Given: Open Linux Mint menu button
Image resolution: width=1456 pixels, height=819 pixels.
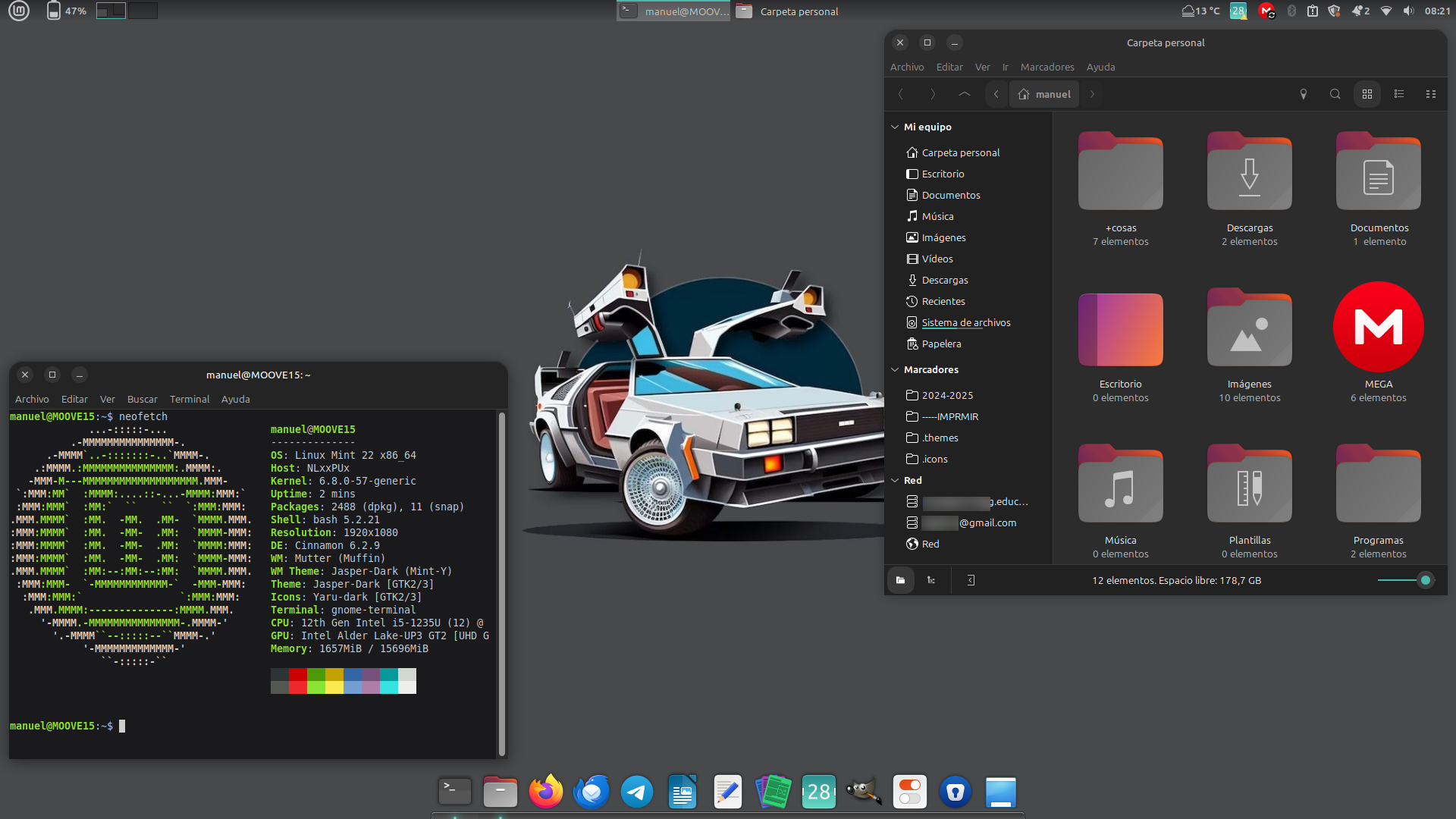Looking at the screenshot, I should pyautogui.click(x=19, y=11).
